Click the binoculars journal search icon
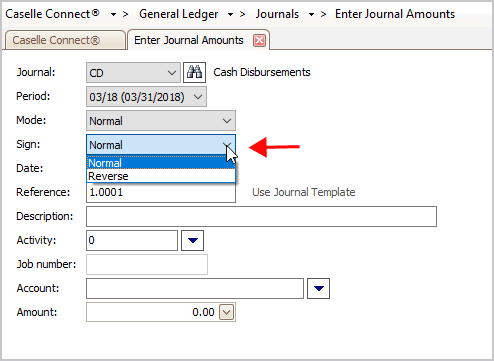494x361 pixels. click(x=194, y=72)
